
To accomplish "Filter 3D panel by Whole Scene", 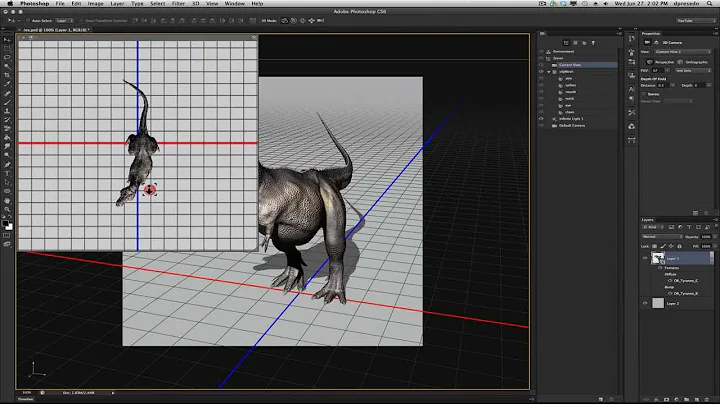I will click(x=566, y=43).
